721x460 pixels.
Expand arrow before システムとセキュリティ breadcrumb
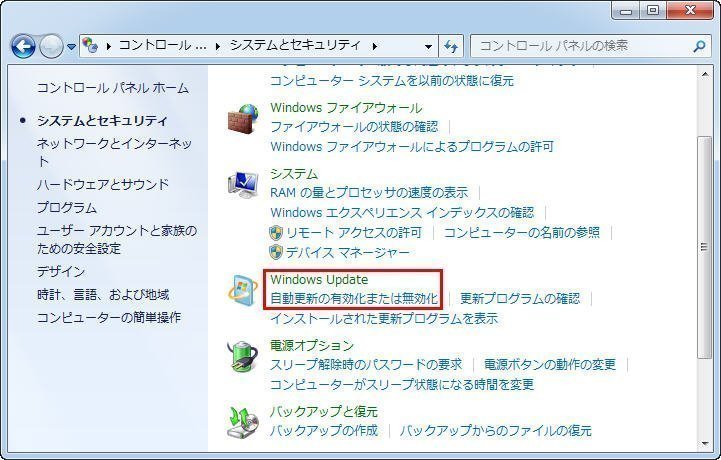click(218, 46)
